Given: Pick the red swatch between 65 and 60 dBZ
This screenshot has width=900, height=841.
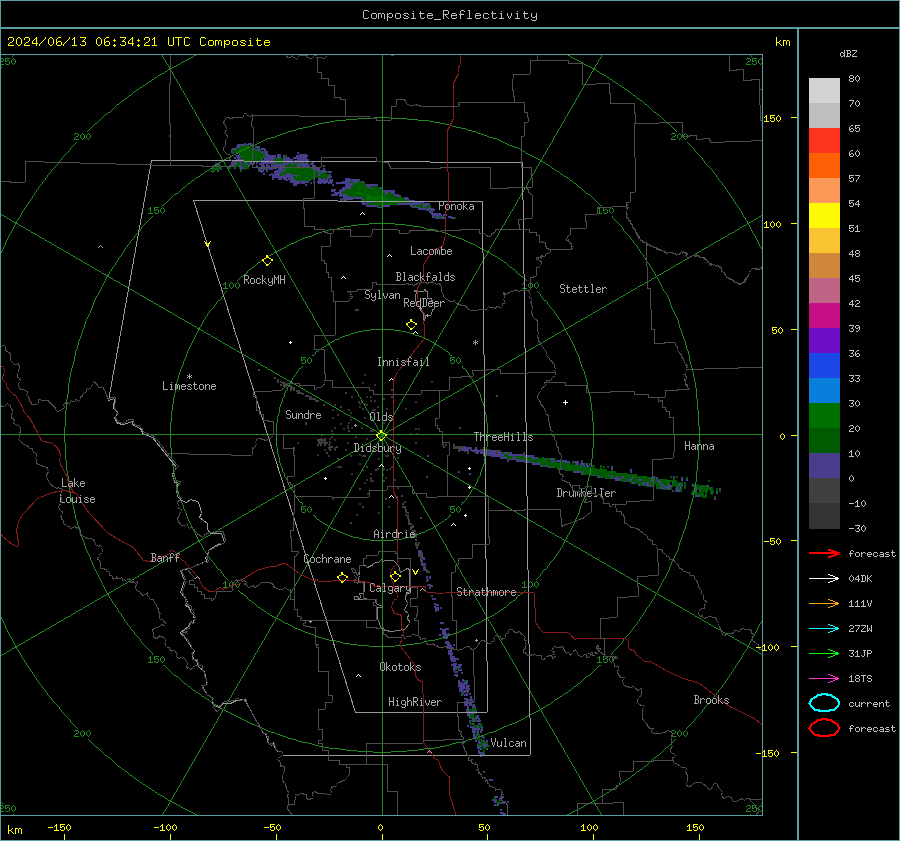Looking at the screenshot, I should point(824,141).
